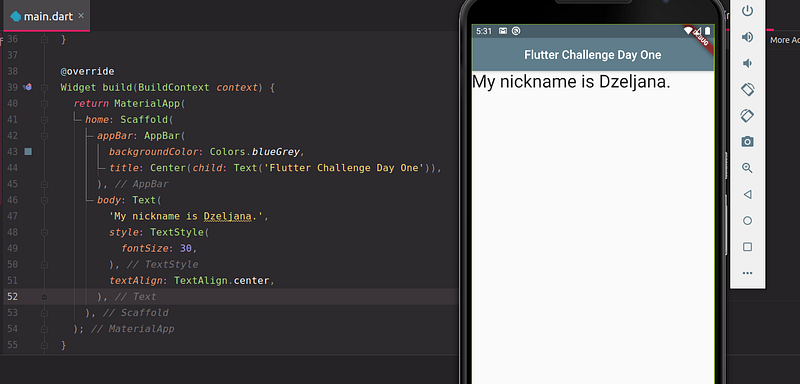
Task: Open emulator extended controls via three dots
Action: pyautogui.click(x=747, y=273)
